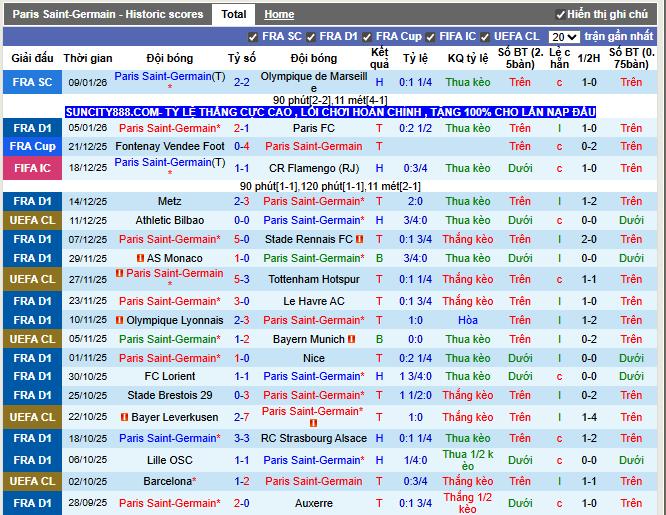Click the 1/2H column header
The width and height of the screenshot is (666, 515).
point(589,58)
